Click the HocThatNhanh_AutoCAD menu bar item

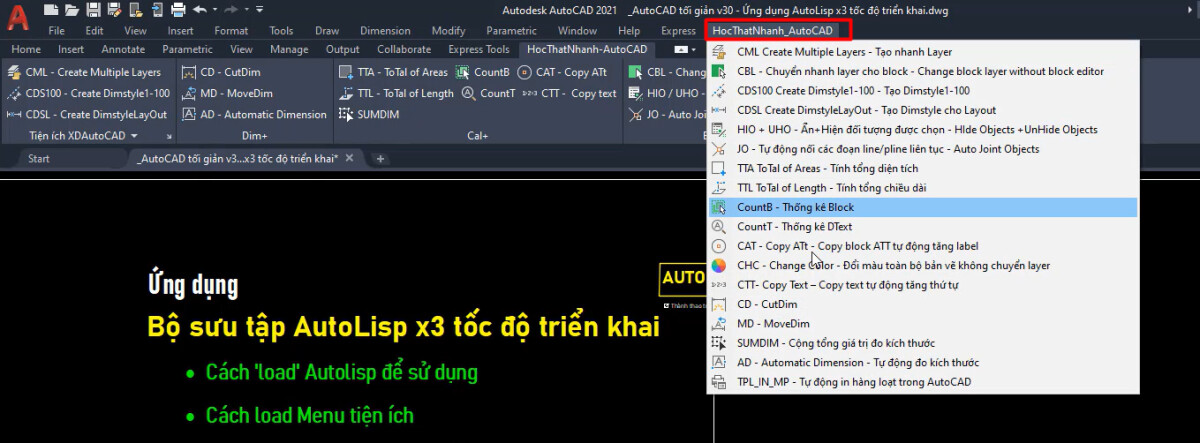[x=772, y=30]
